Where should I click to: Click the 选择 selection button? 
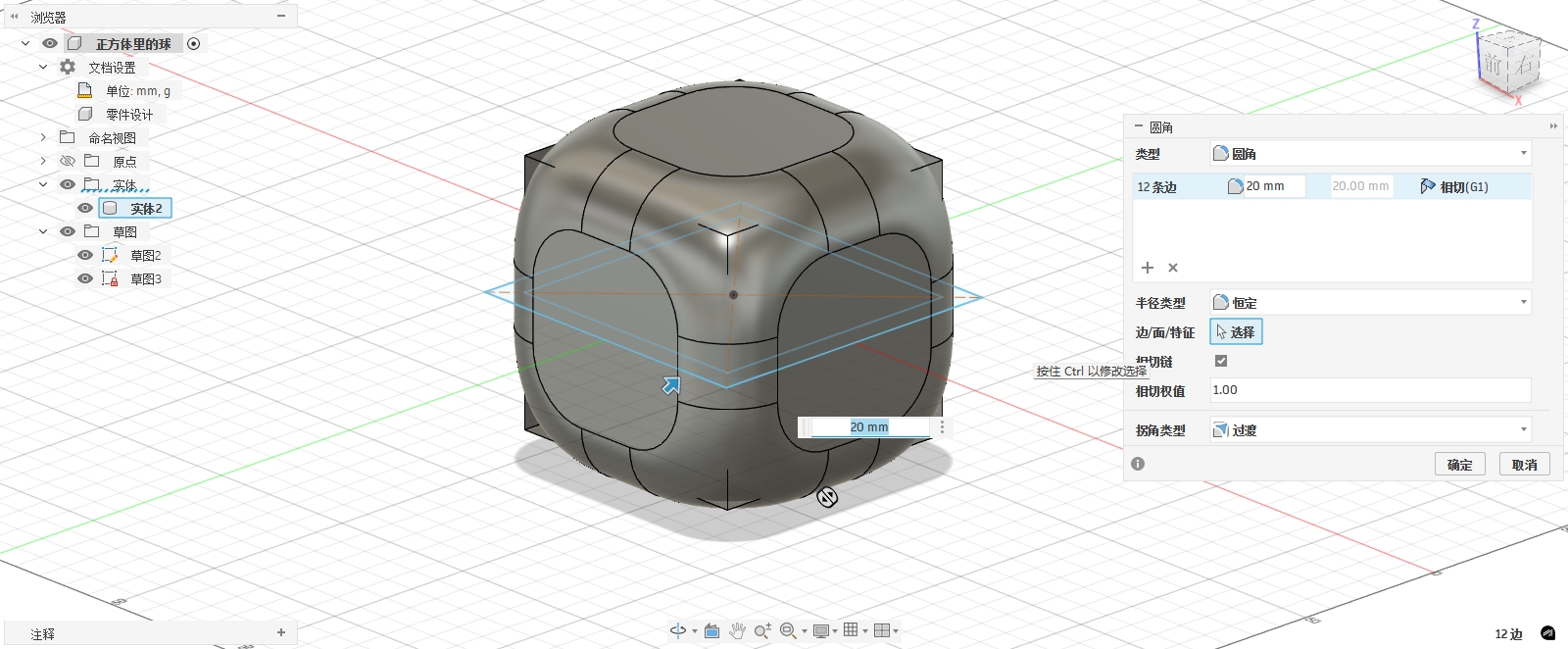pos(1236,332)
